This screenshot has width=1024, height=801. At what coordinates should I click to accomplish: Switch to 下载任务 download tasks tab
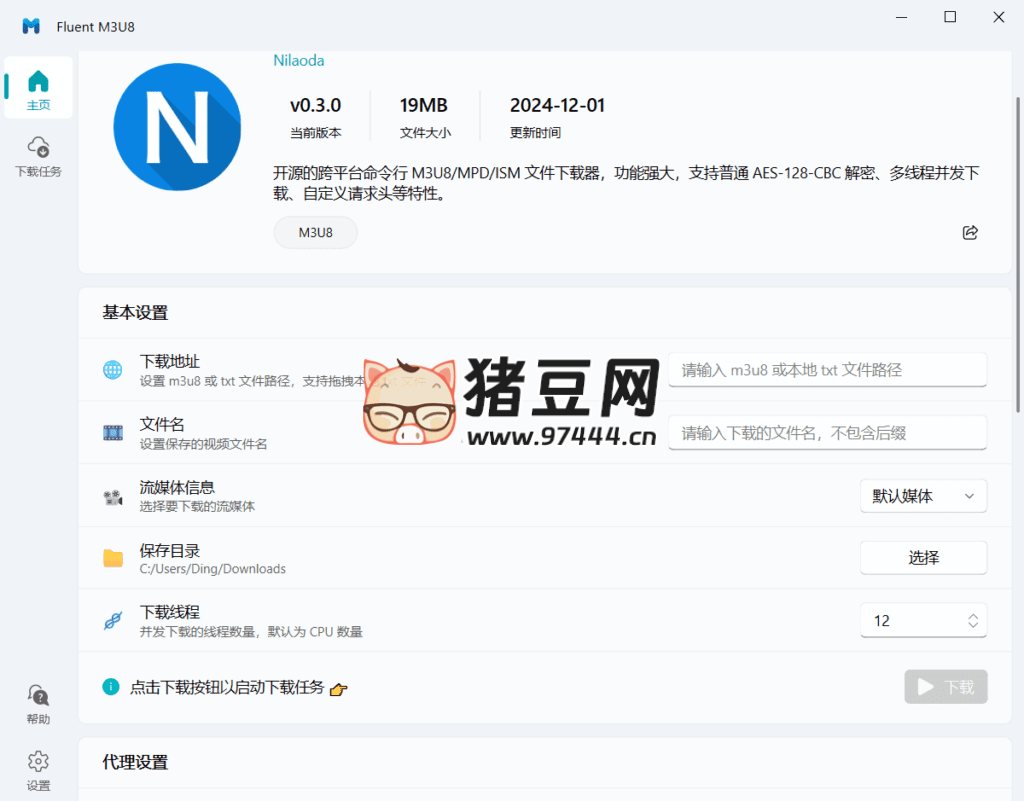(38, 157)
